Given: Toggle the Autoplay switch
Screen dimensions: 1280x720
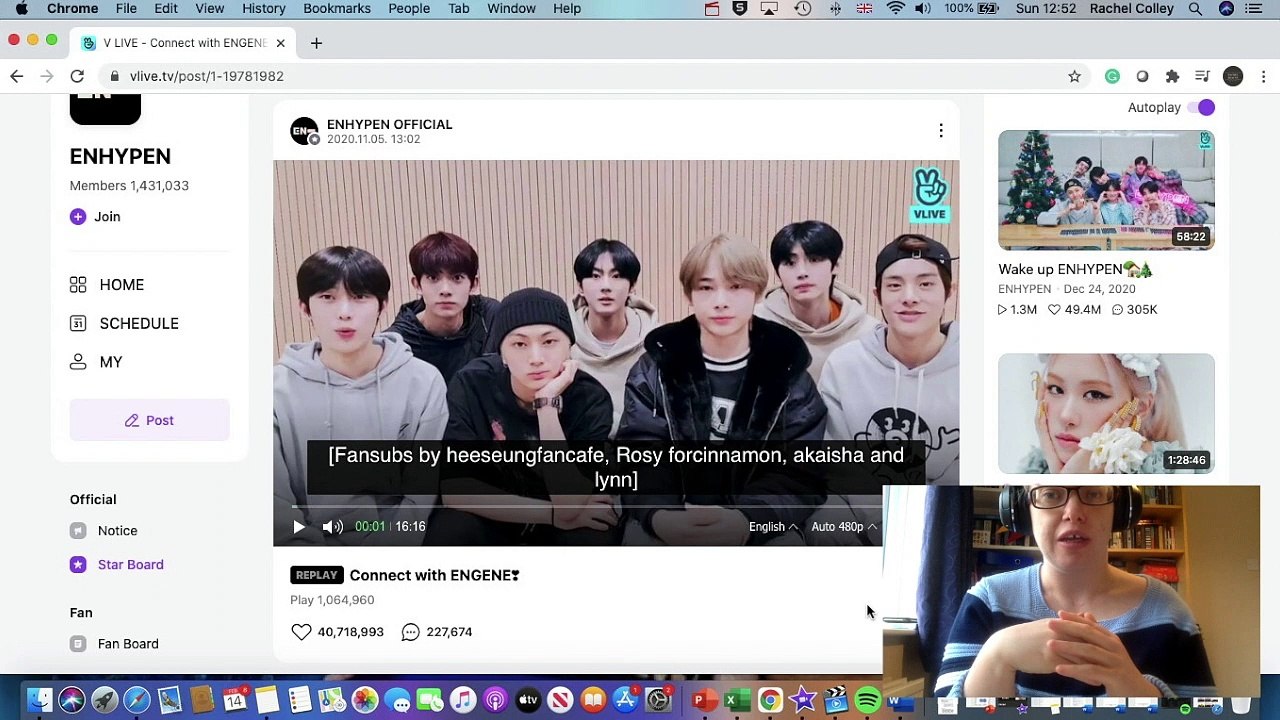Looking at the screenshot, I should 1201,107.
